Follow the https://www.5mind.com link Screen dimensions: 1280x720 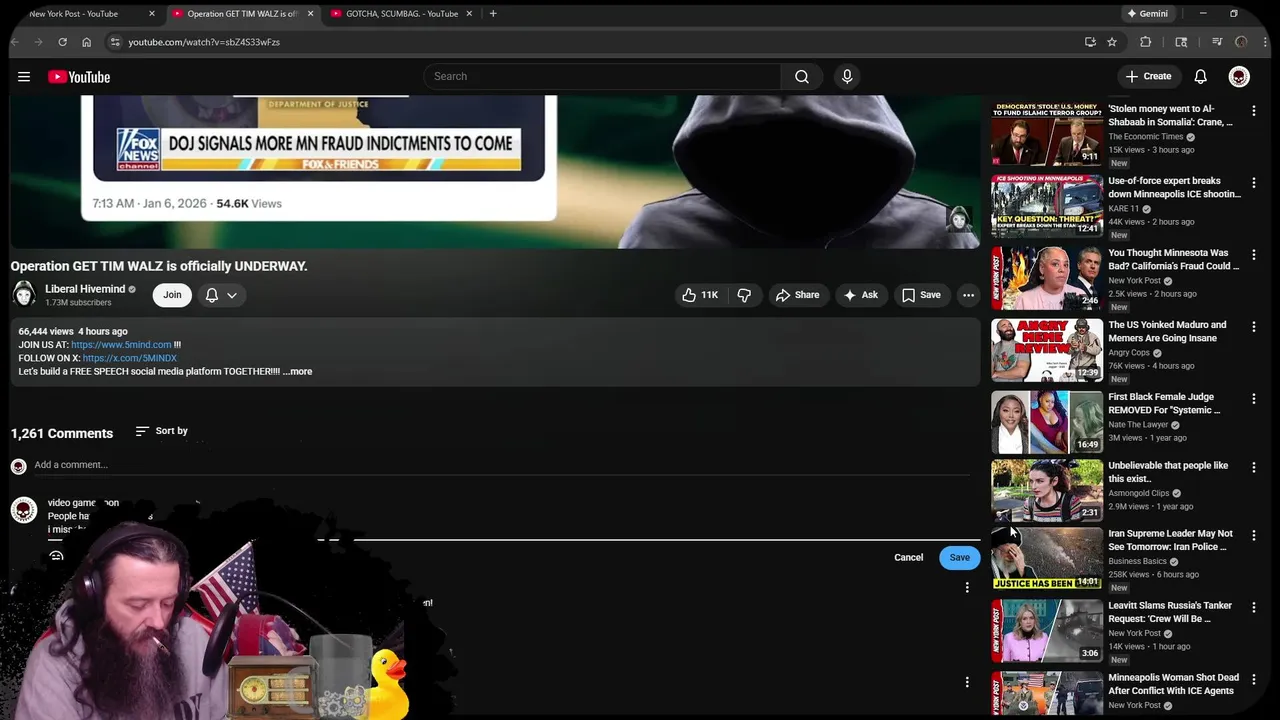tap(121, 345)
